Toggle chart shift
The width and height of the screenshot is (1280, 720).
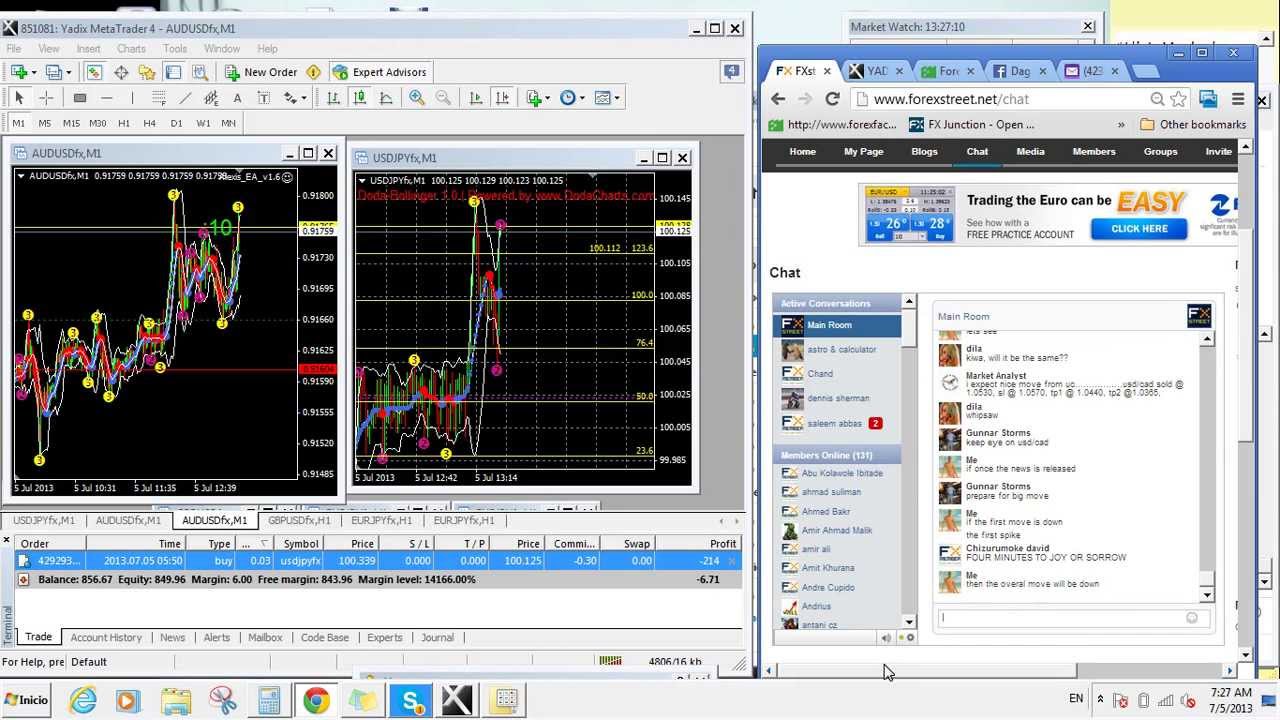click(502, 98)
